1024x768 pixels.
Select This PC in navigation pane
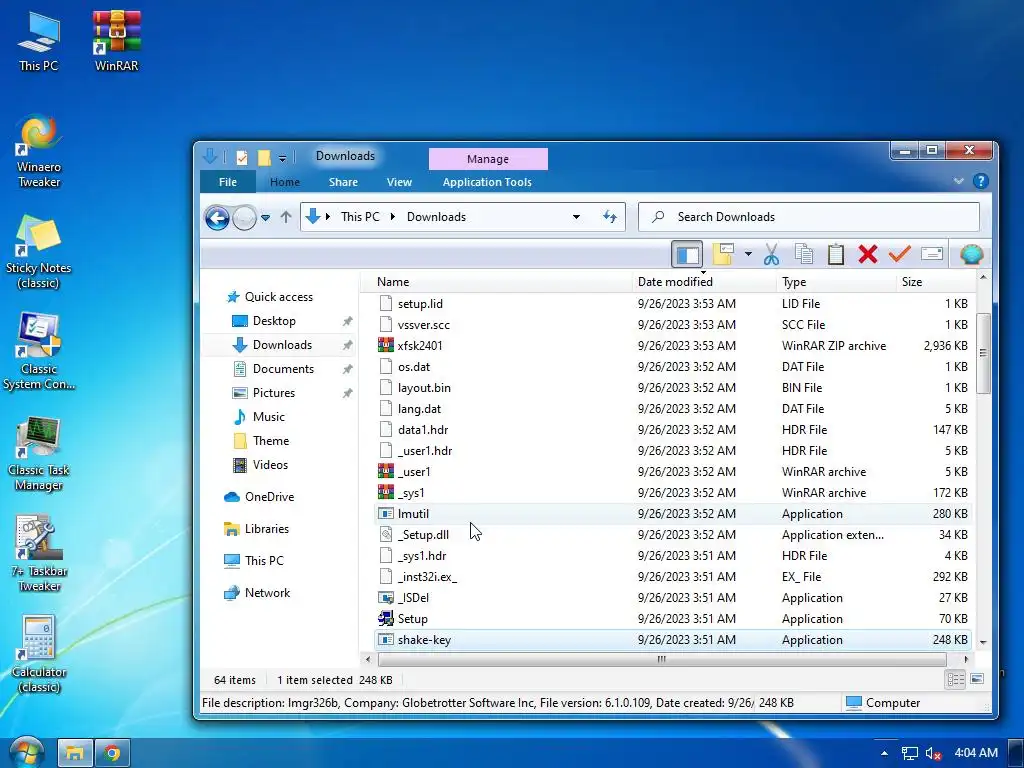[x=264, y=561]
